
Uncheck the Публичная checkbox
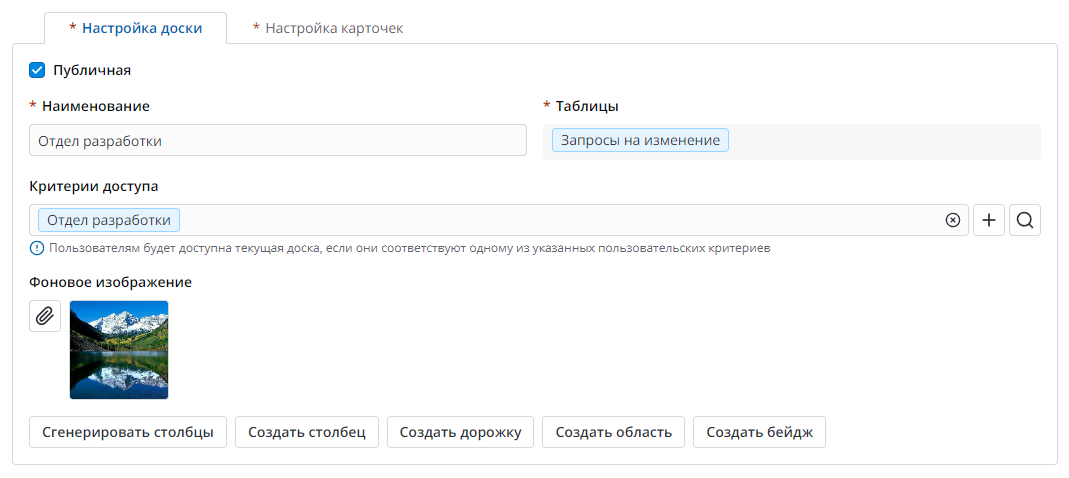[37, 70]
